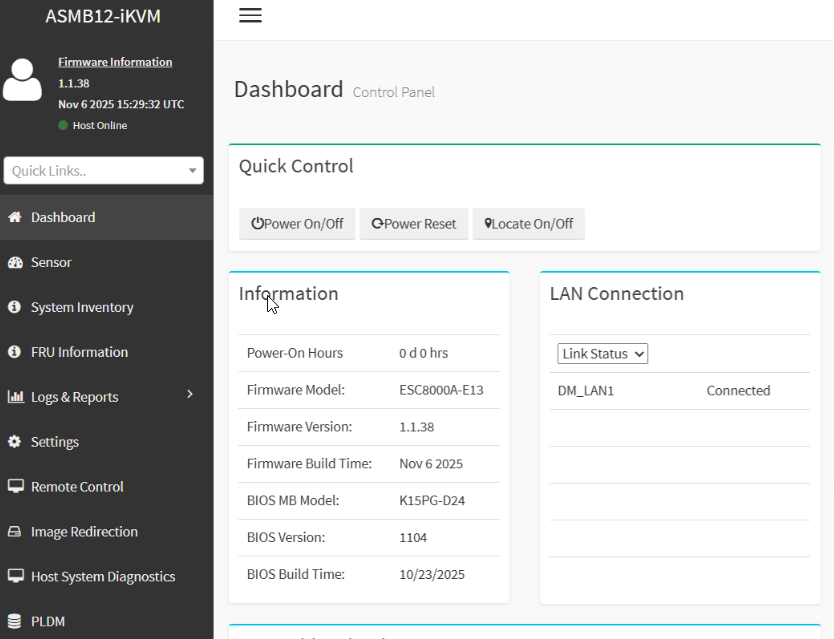Click the Dashboard home icon in sidebar
The width and height of the screenshot is (834, 639).
[x=15, y=217]
